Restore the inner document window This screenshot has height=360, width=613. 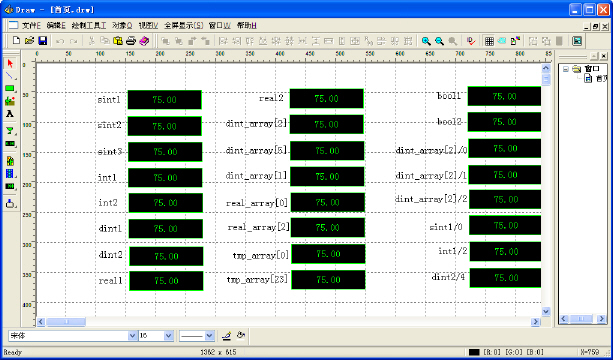[x=595, y=27]
